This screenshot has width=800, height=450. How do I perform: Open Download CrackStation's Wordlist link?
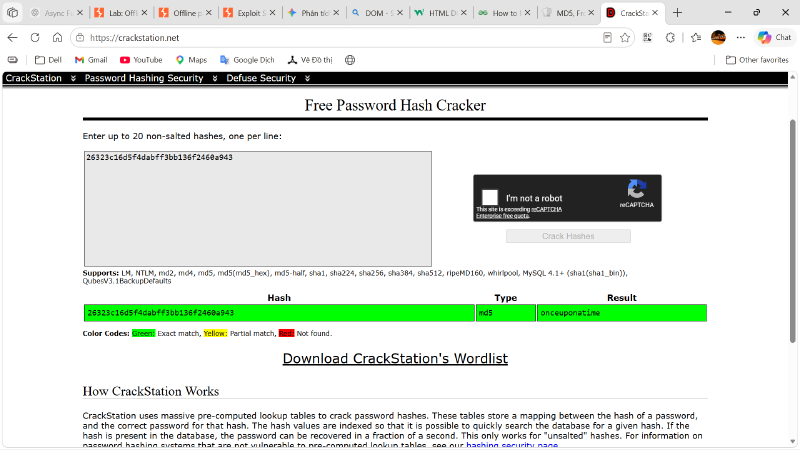pyautogui.click(x=395, y=358)
